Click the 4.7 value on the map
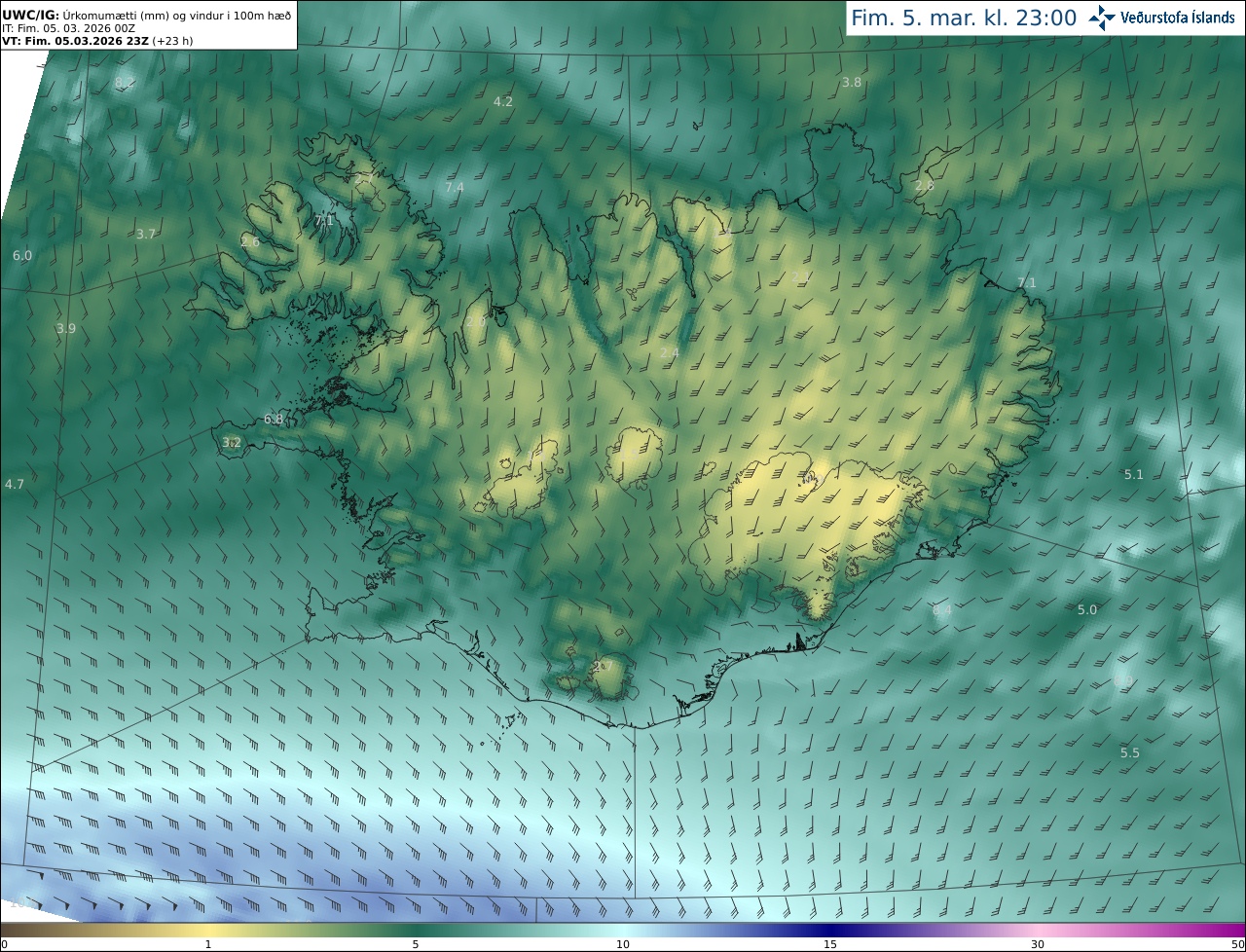The width and height of the screenshot is (1246, 952). pyautogui.click(x=15, y=484)
